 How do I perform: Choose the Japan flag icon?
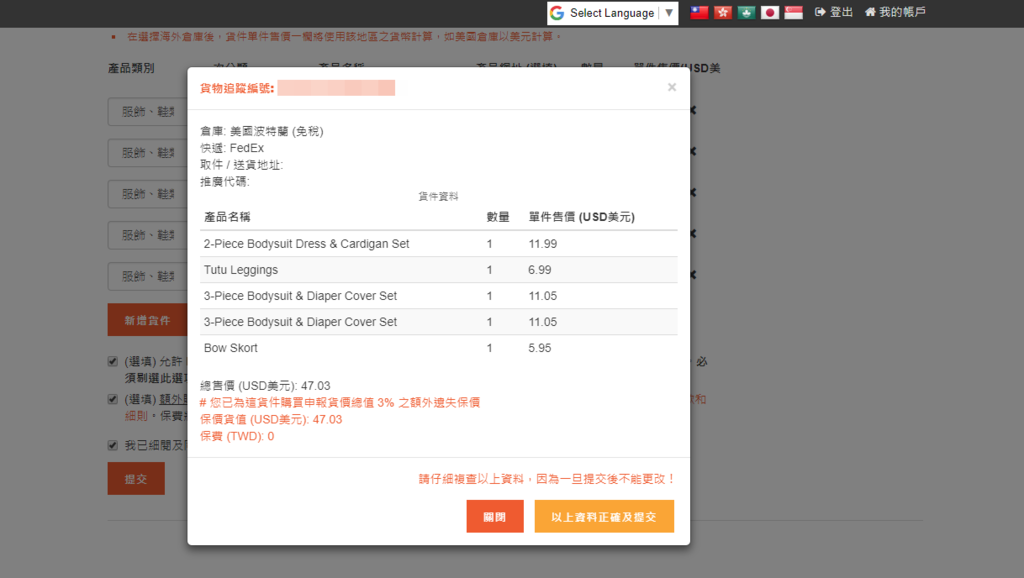[x=770, y=13]
